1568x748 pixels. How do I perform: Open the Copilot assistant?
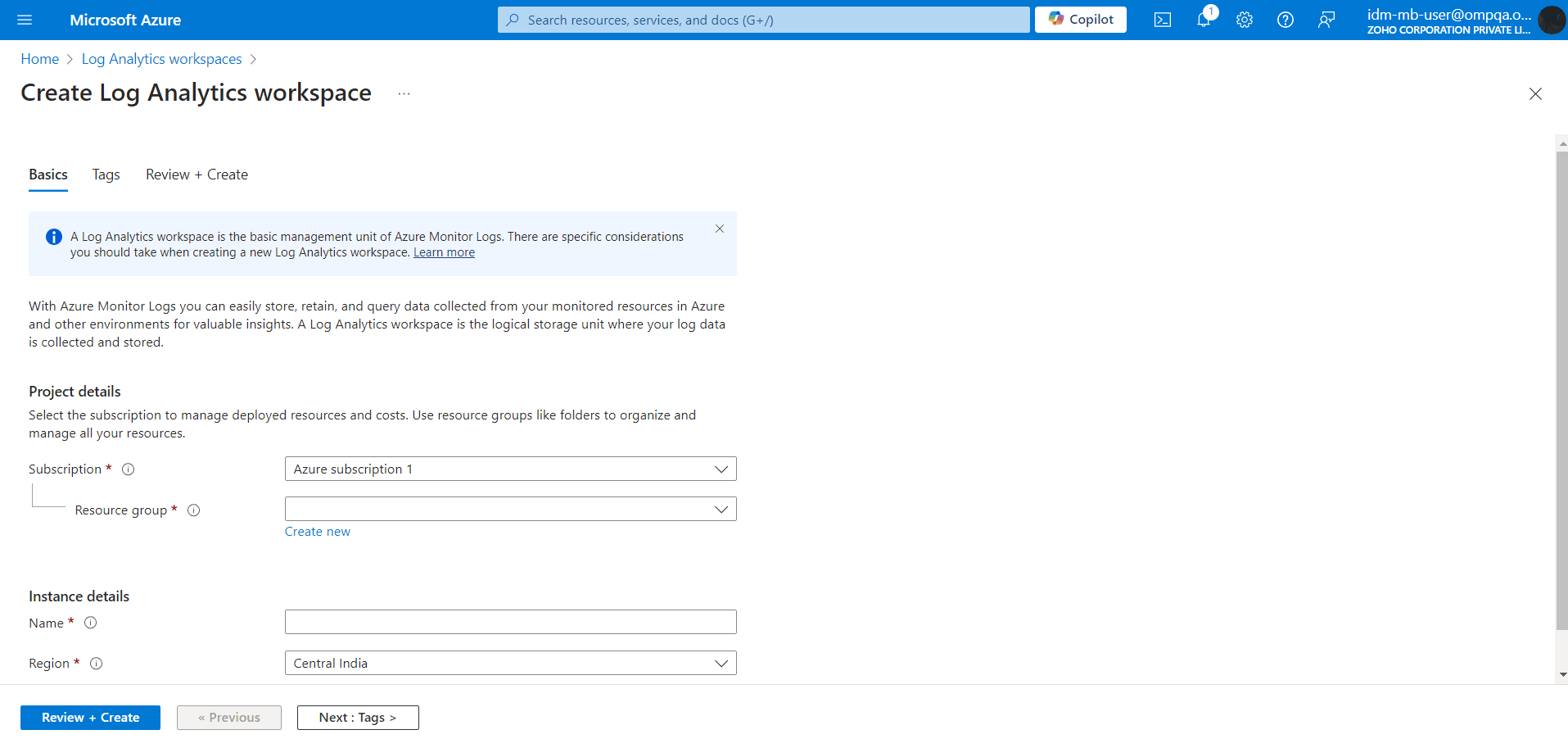[1080, 19]
